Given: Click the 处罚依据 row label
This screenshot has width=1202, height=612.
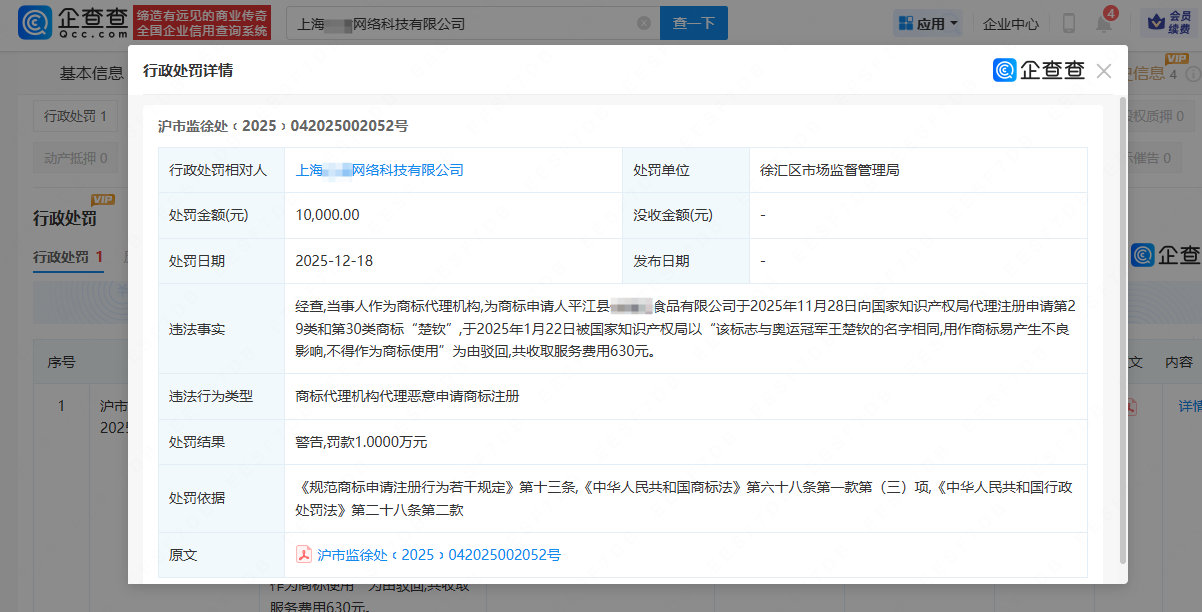Looking at the screenshot, I should (197, 498).
